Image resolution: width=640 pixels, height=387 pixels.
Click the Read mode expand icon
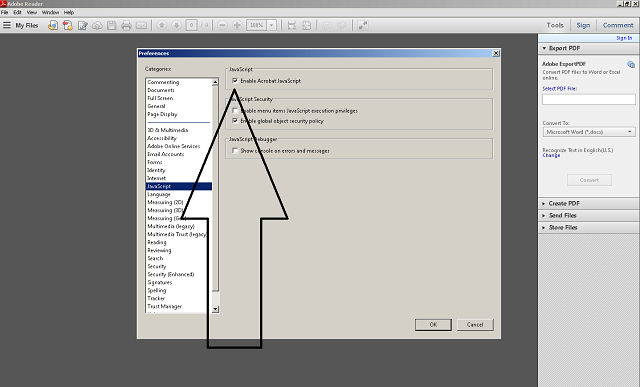tap(362, 25)
